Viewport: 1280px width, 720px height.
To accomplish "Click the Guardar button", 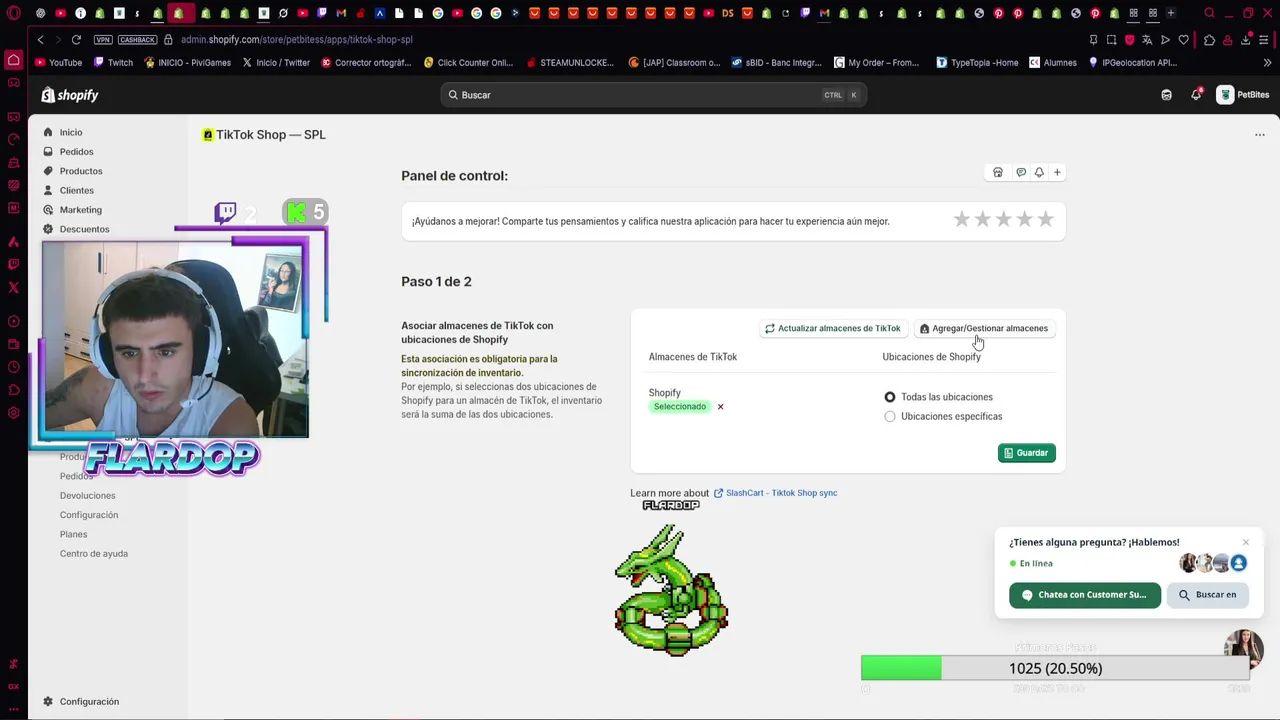I will [1026, 453].
